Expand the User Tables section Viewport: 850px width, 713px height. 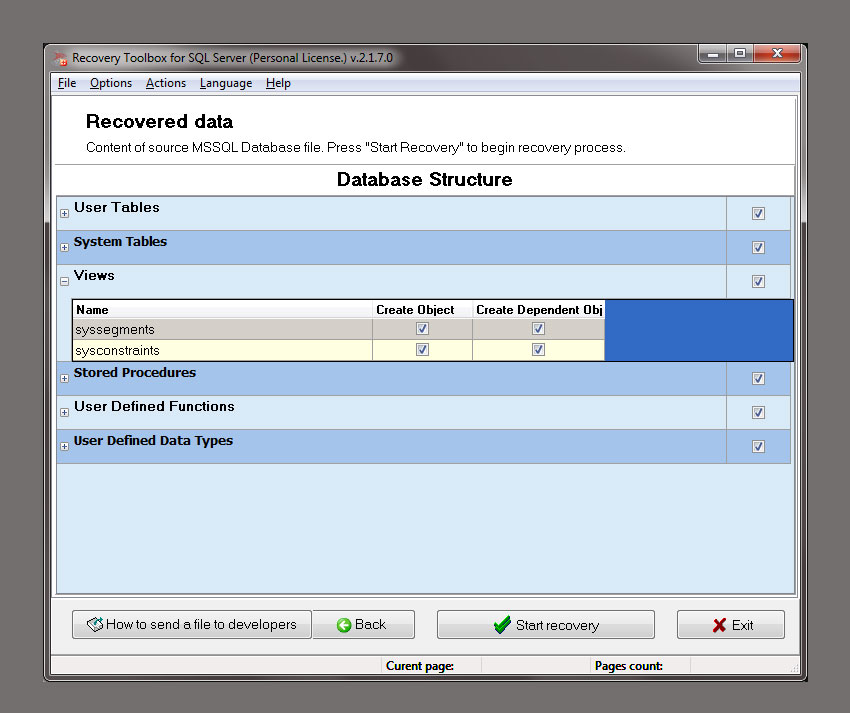click(65, 214)
